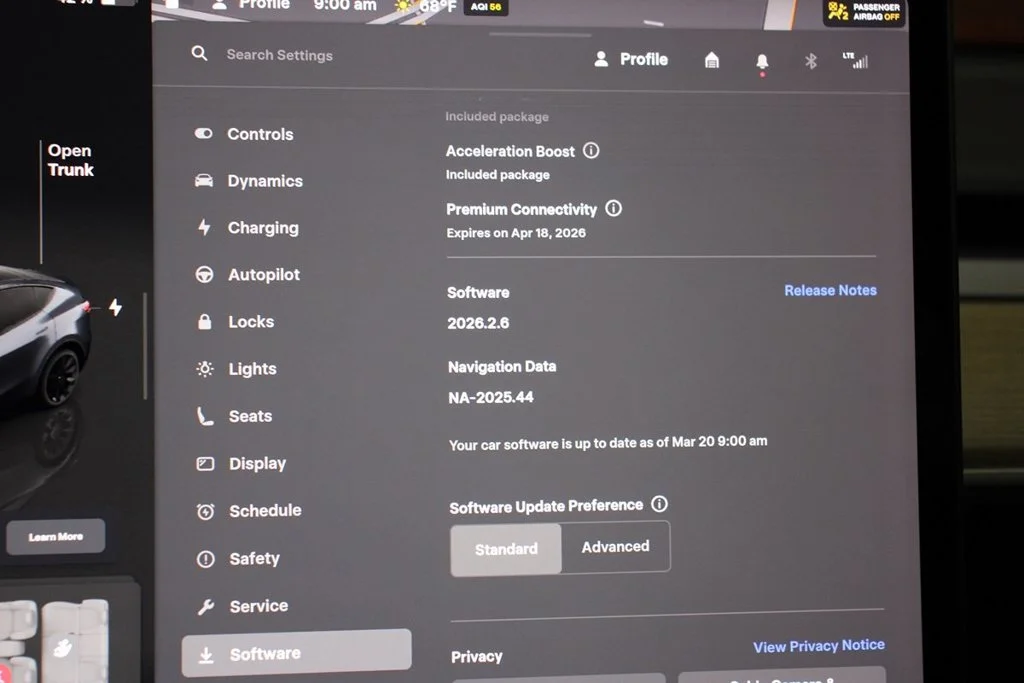Go to the Seats settings
Screen dimensions: 1024x683
pos(234,416)
